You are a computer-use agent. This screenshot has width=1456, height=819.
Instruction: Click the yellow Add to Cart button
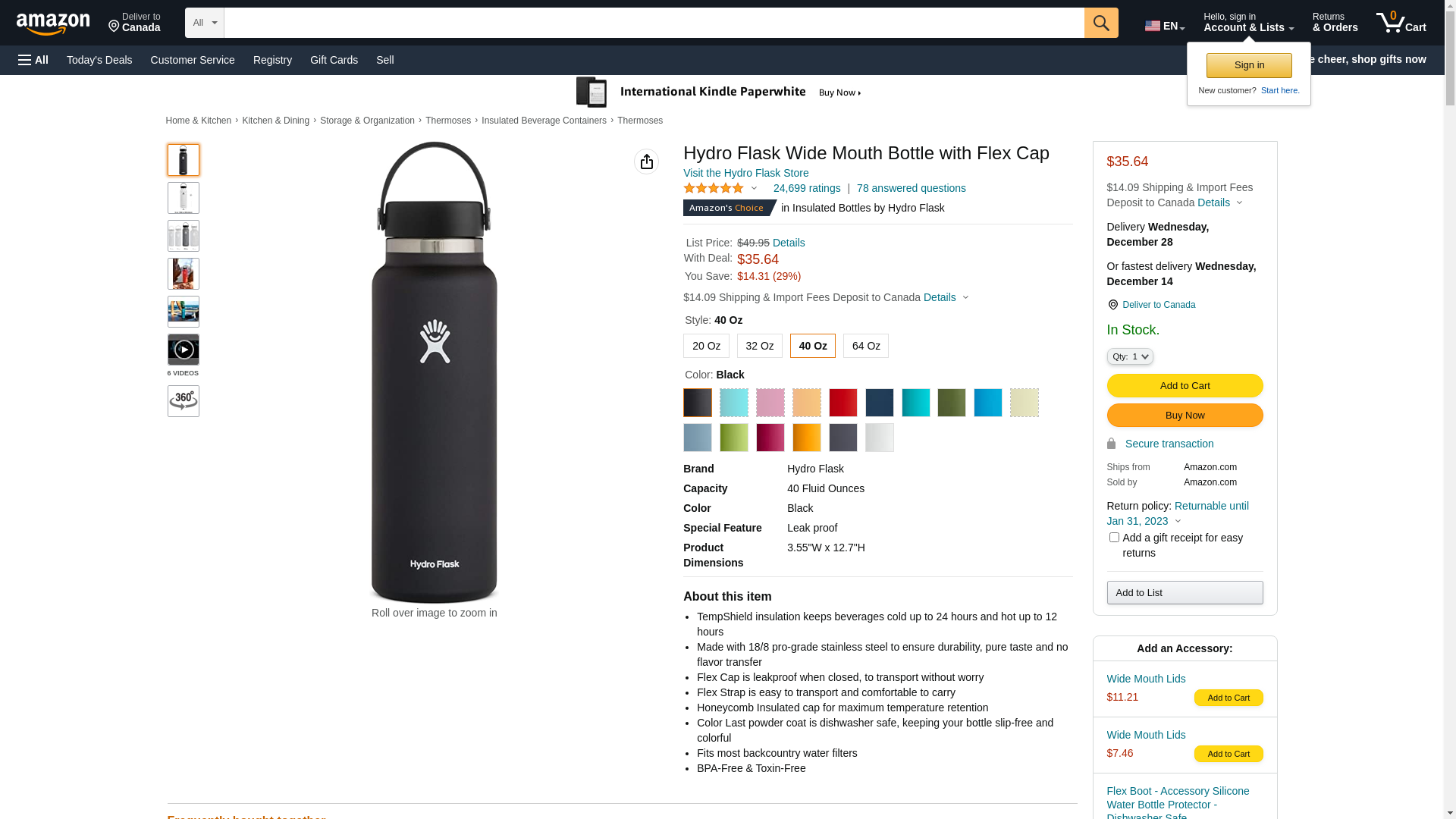[1185, 386]
